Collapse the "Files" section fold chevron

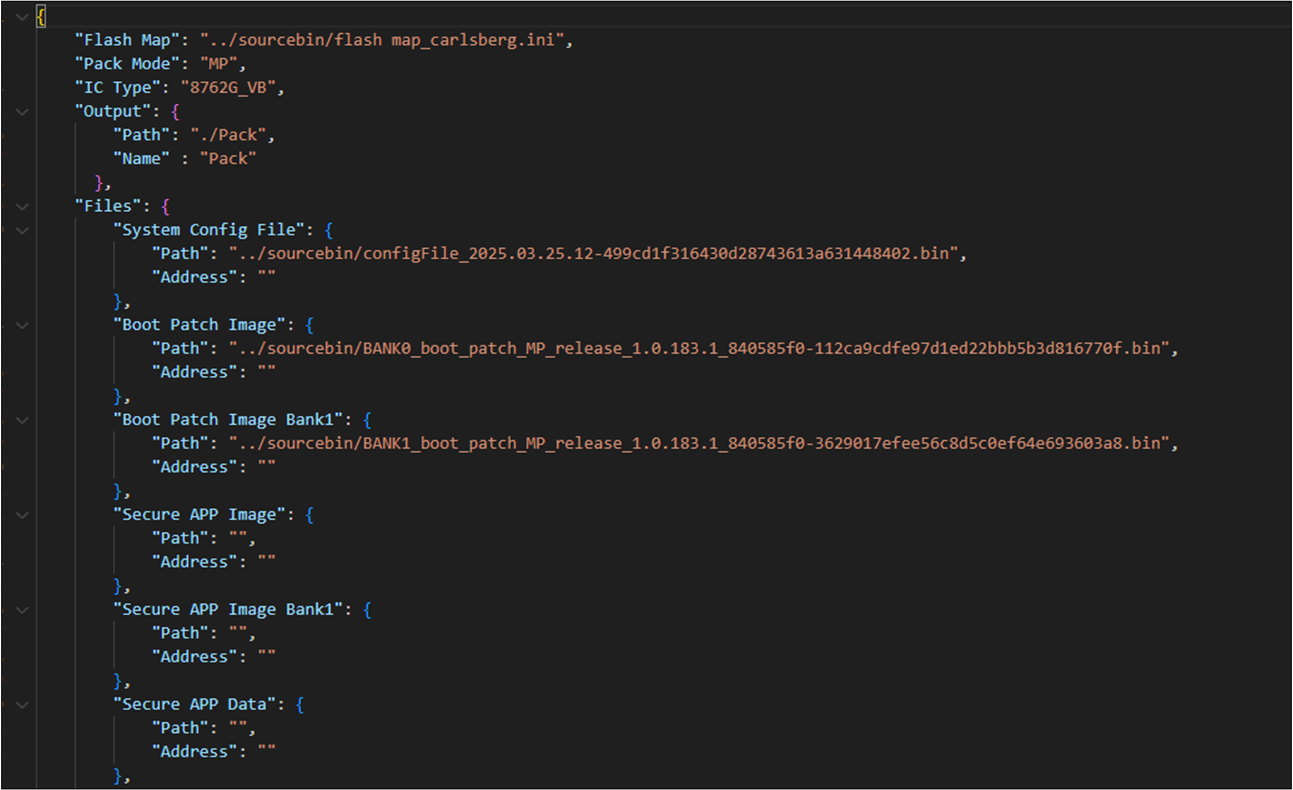(22, 206)
